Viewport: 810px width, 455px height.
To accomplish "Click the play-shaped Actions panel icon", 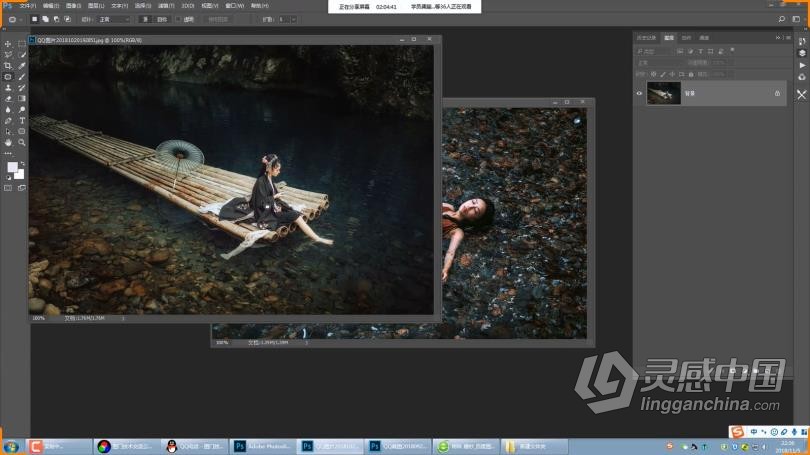I will click(802, 66).
